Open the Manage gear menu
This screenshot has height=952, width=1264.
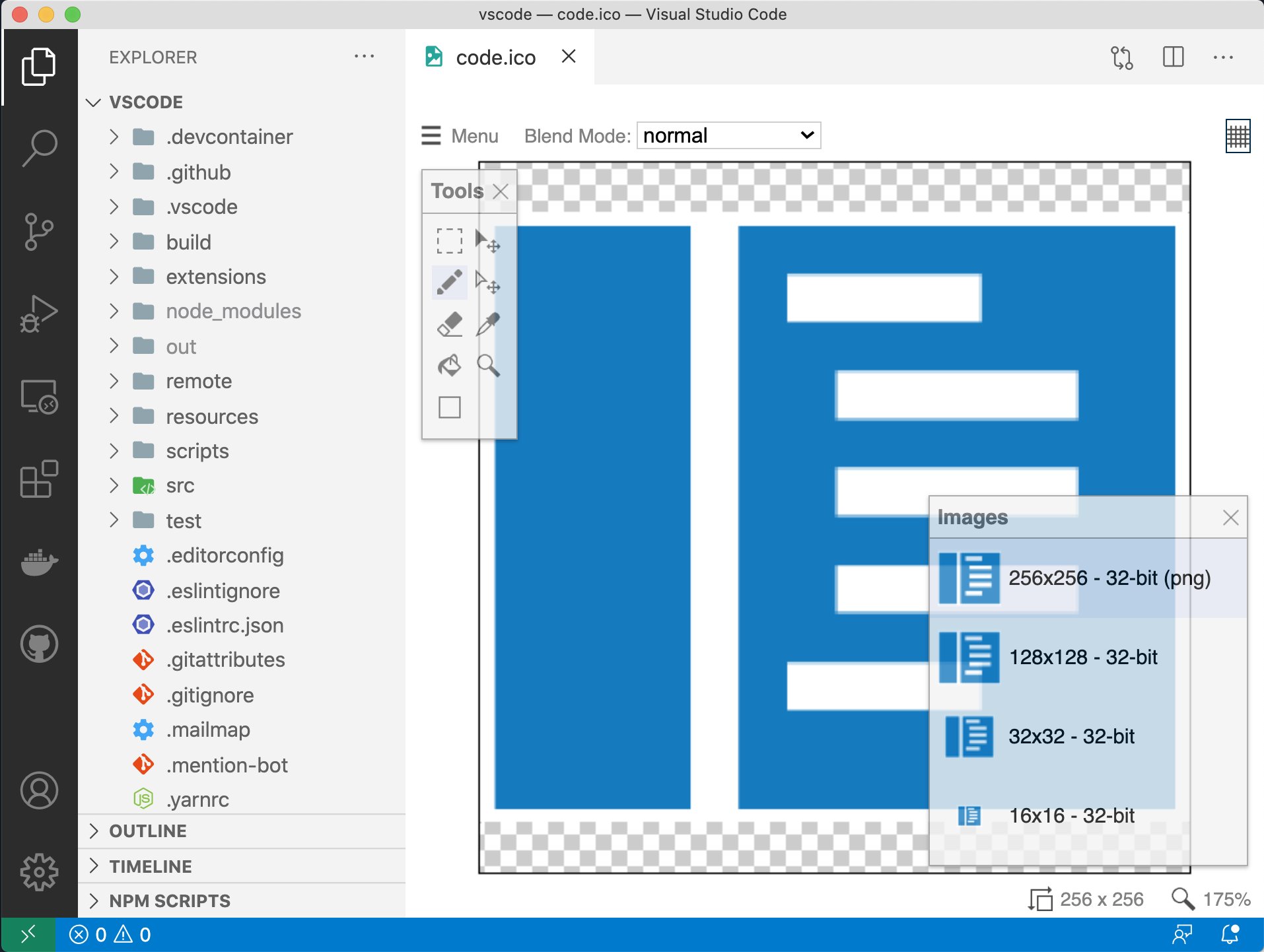tap(39, 872)
